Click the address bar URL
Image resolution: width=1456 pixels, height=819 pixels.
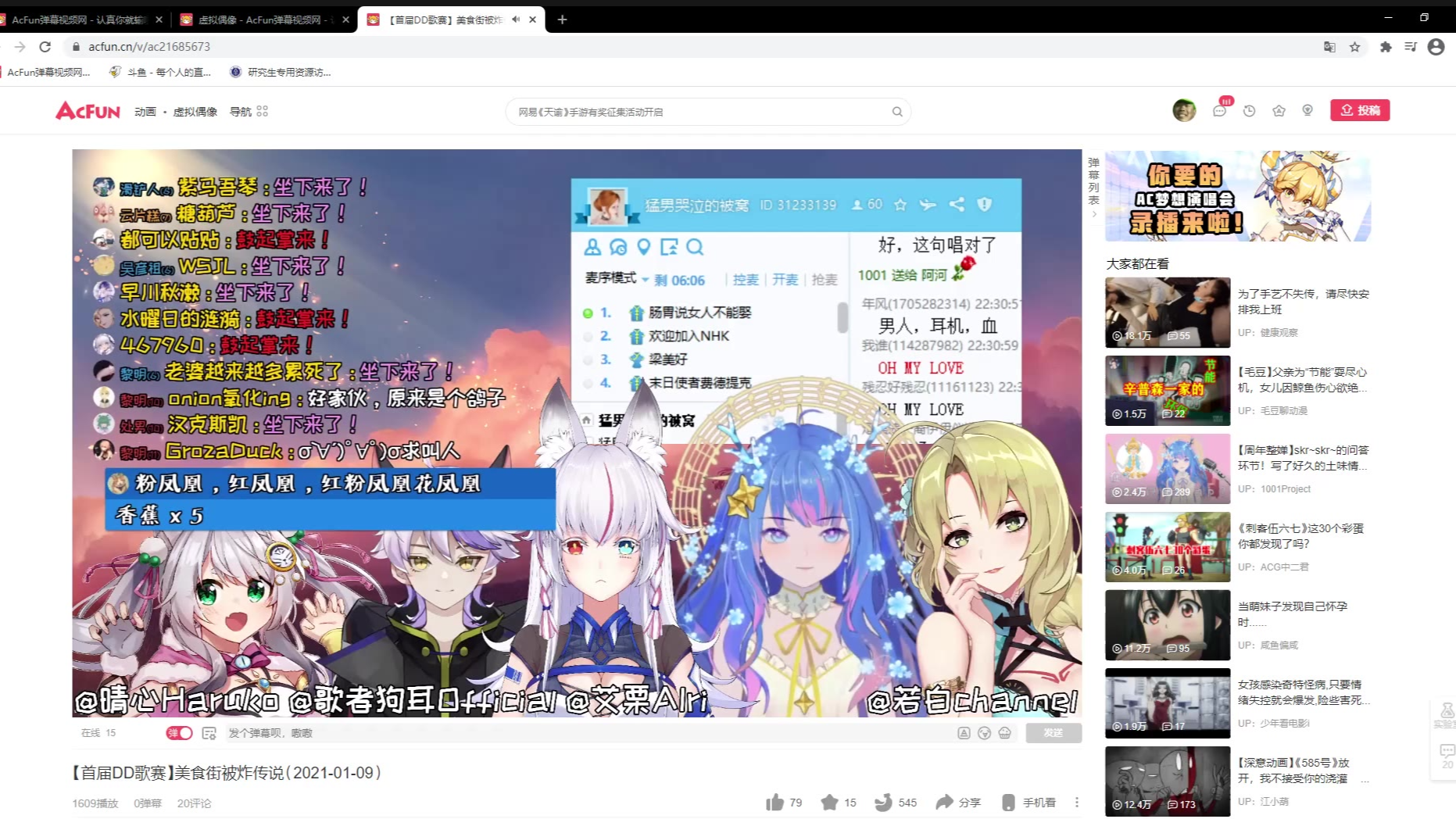149,47
